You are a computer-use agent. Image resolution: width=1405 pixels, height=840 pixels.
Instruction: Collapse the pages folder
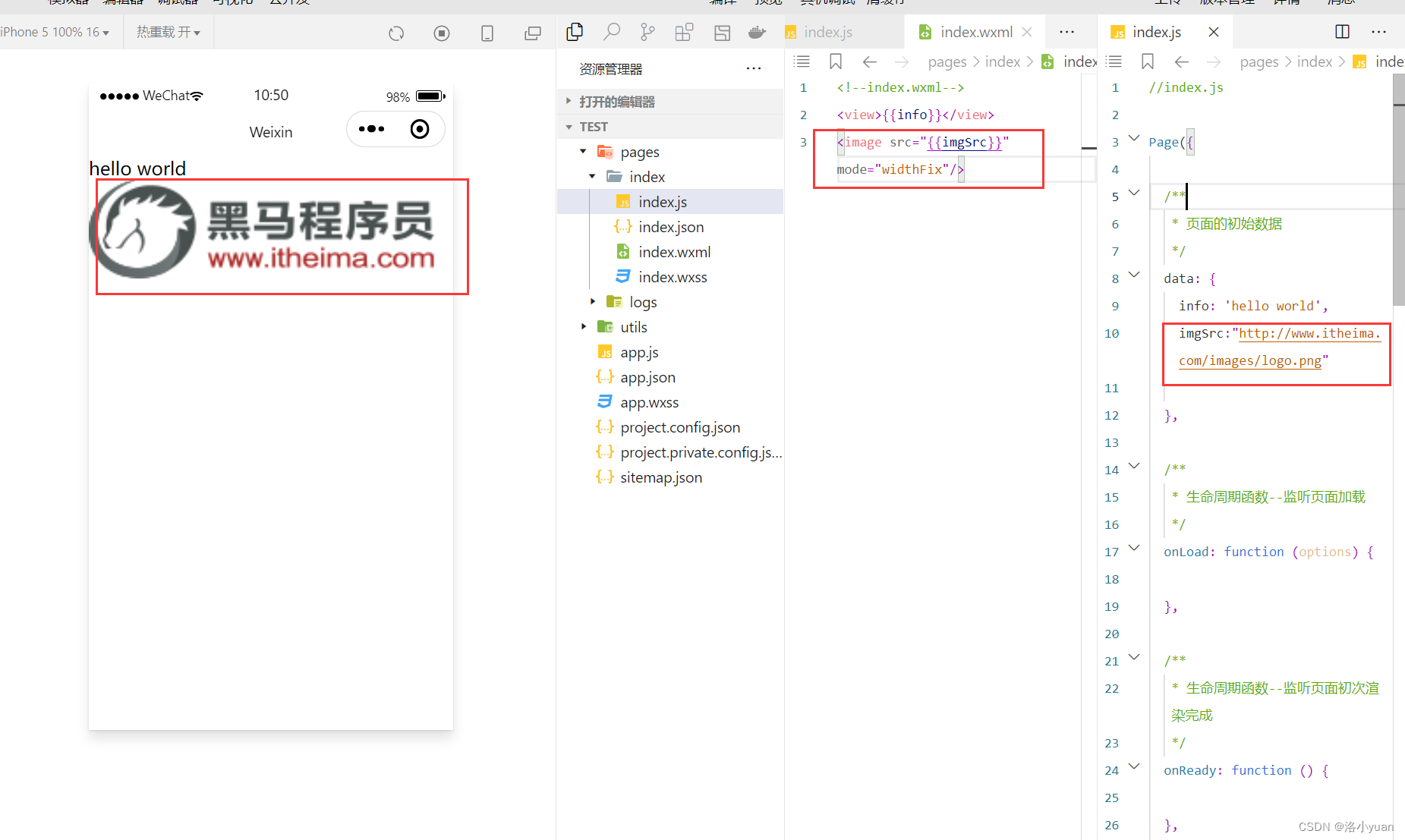pyautogui.click(x=583, y=152)
